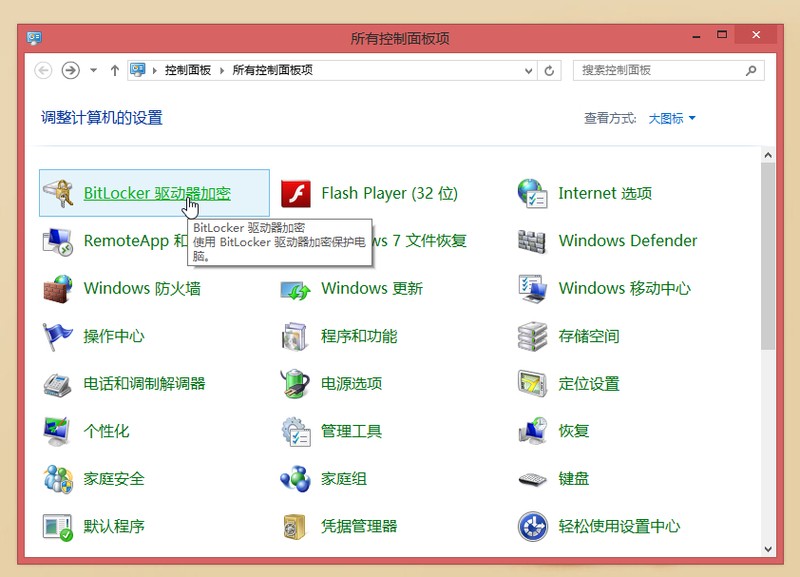Open the 默认程序 icon
Viewport: 800px width, 577px height.
click(58, 527)
